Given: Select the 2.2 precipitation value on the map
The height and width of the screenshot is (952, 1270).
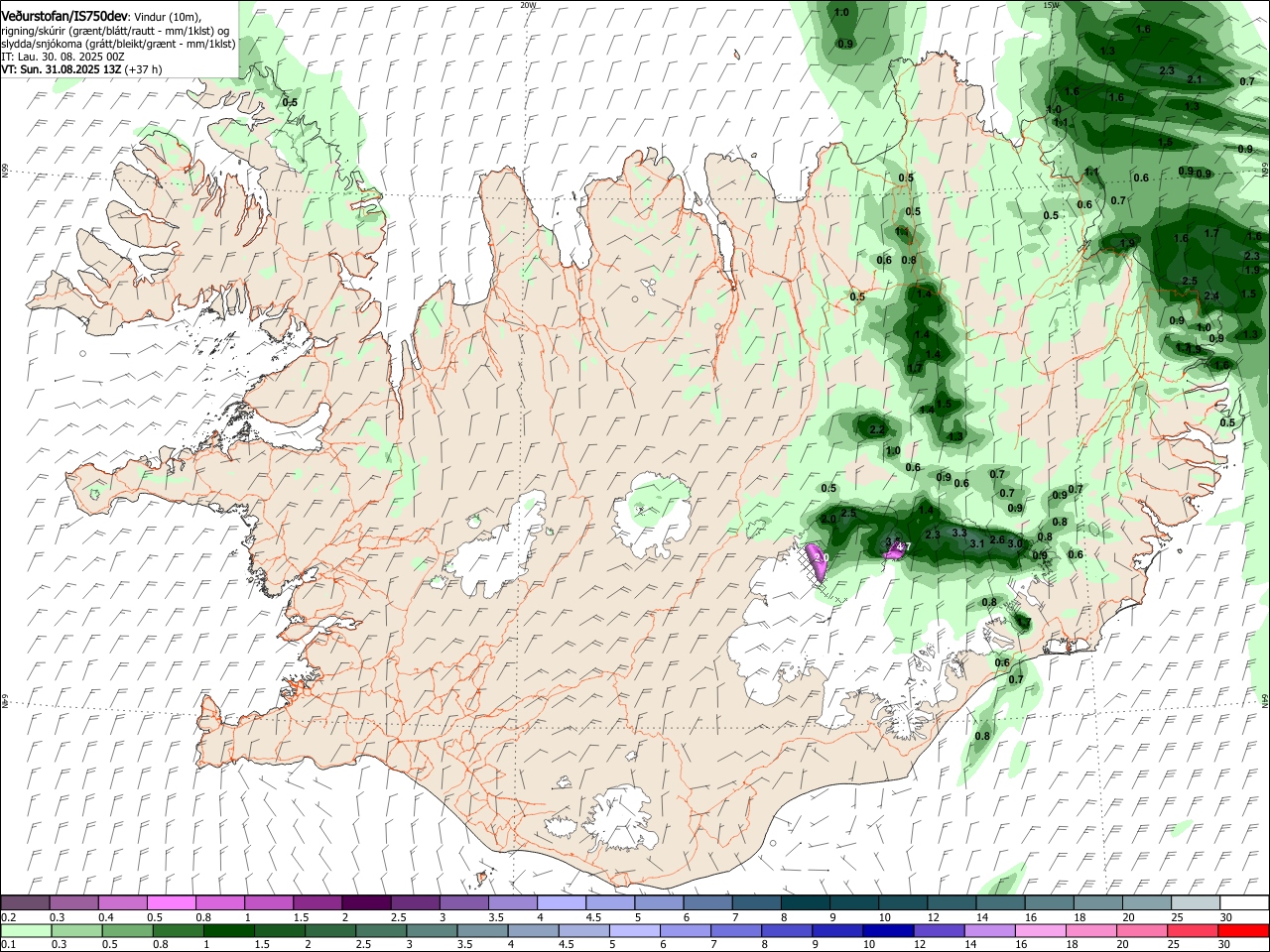Looking at the screenshot, I should tap(877, 430).
